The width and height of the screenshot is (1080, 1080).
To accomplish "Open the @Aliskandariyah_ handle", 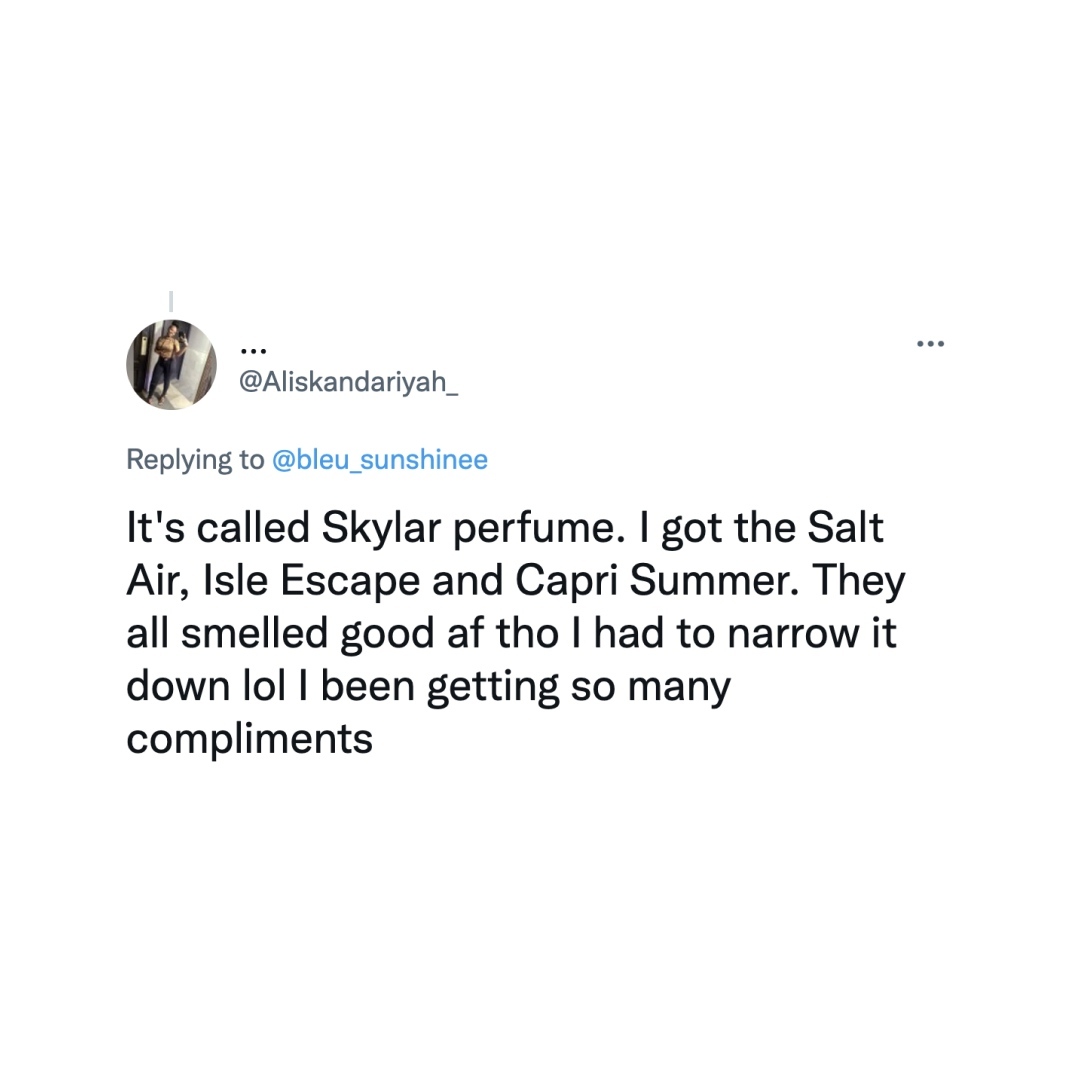I will point(350,381).
